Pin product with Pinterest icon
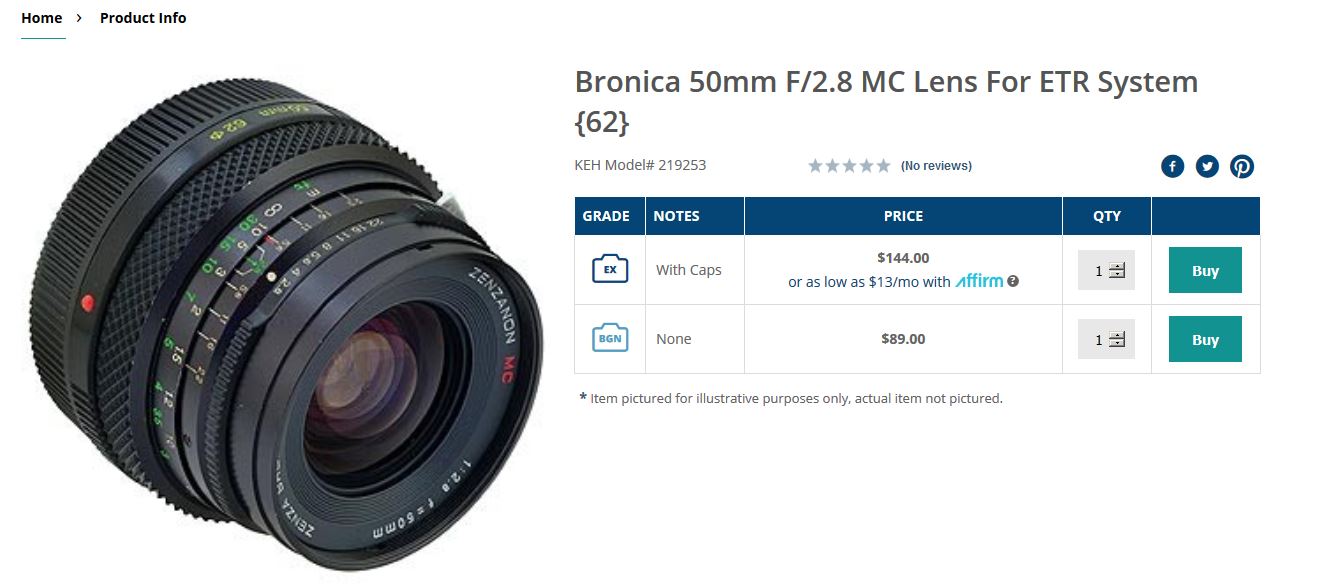 1242,167
